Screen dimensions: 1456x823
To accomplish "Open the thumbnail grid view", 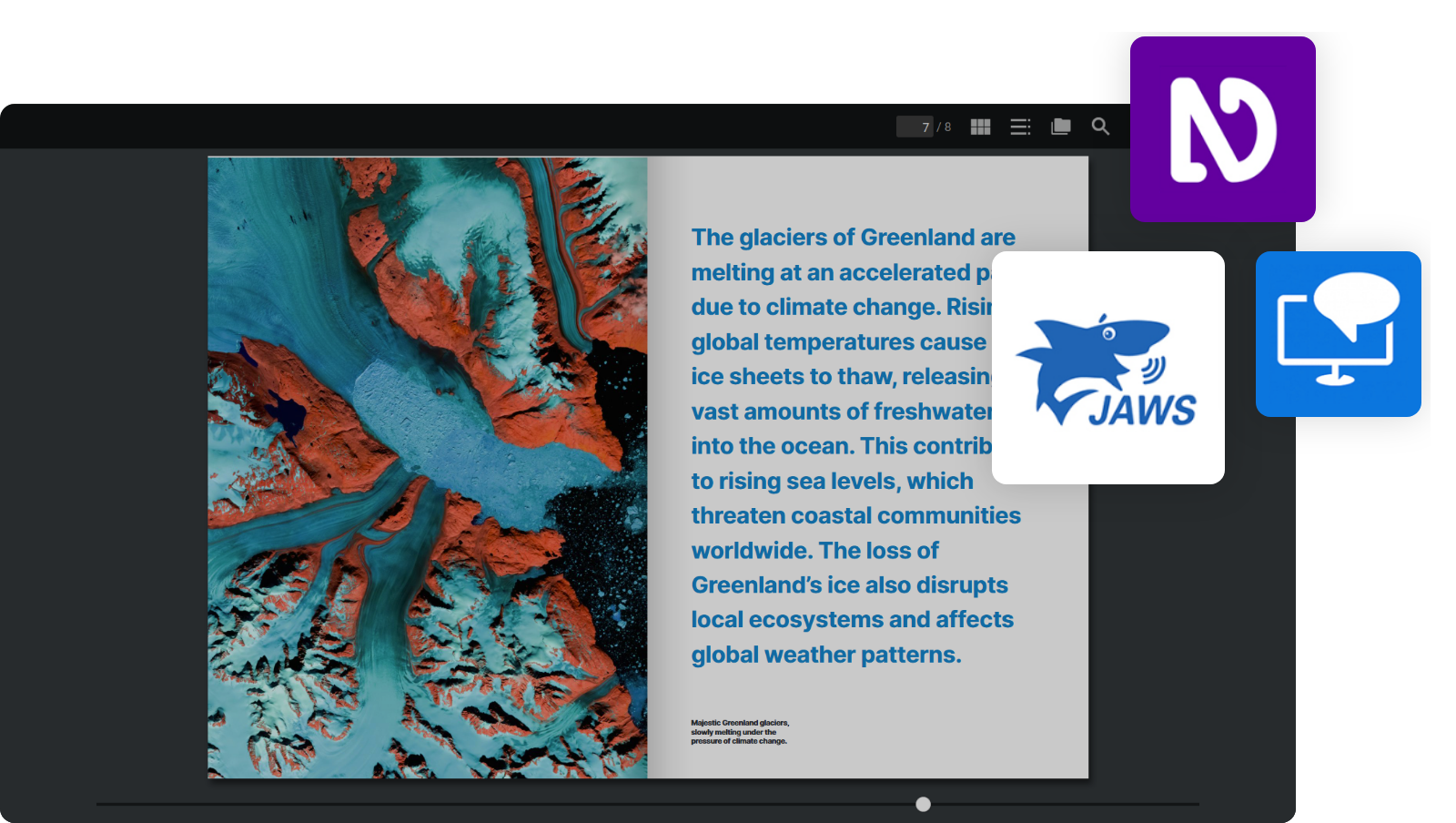I will (x=980, y=127).
